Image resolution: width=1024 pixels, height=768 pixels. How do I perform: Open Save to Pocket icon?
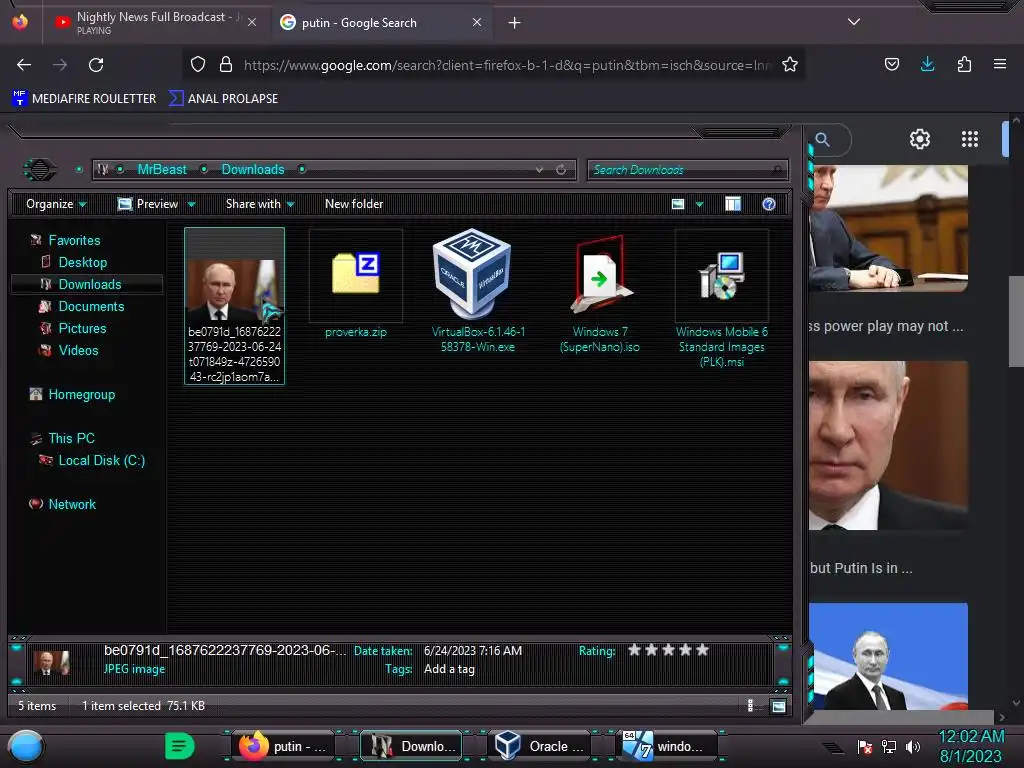891,64
